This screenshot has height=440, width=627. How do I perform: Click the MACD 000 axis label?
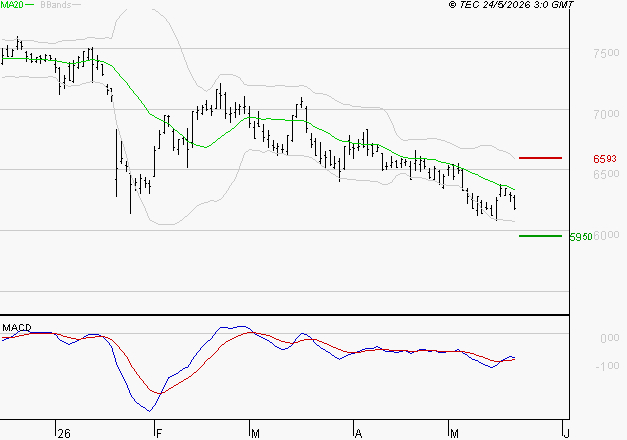pyautogui.click(x=610, y=338)
